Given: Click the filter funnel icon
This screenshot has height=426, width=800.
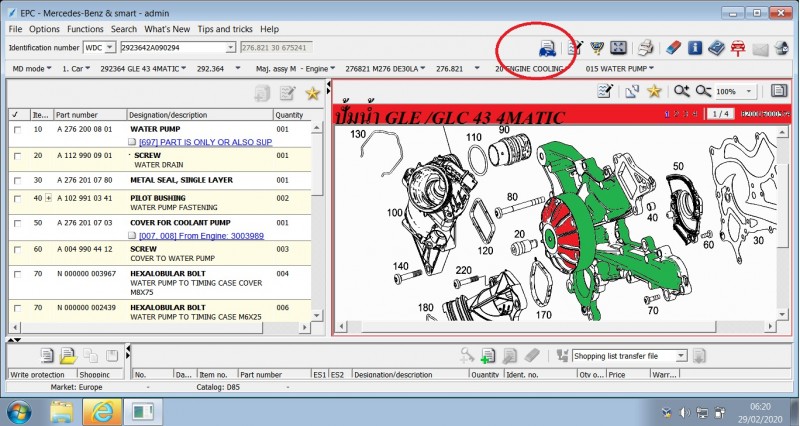Looking at the screenshot, I should coord(597,48).
